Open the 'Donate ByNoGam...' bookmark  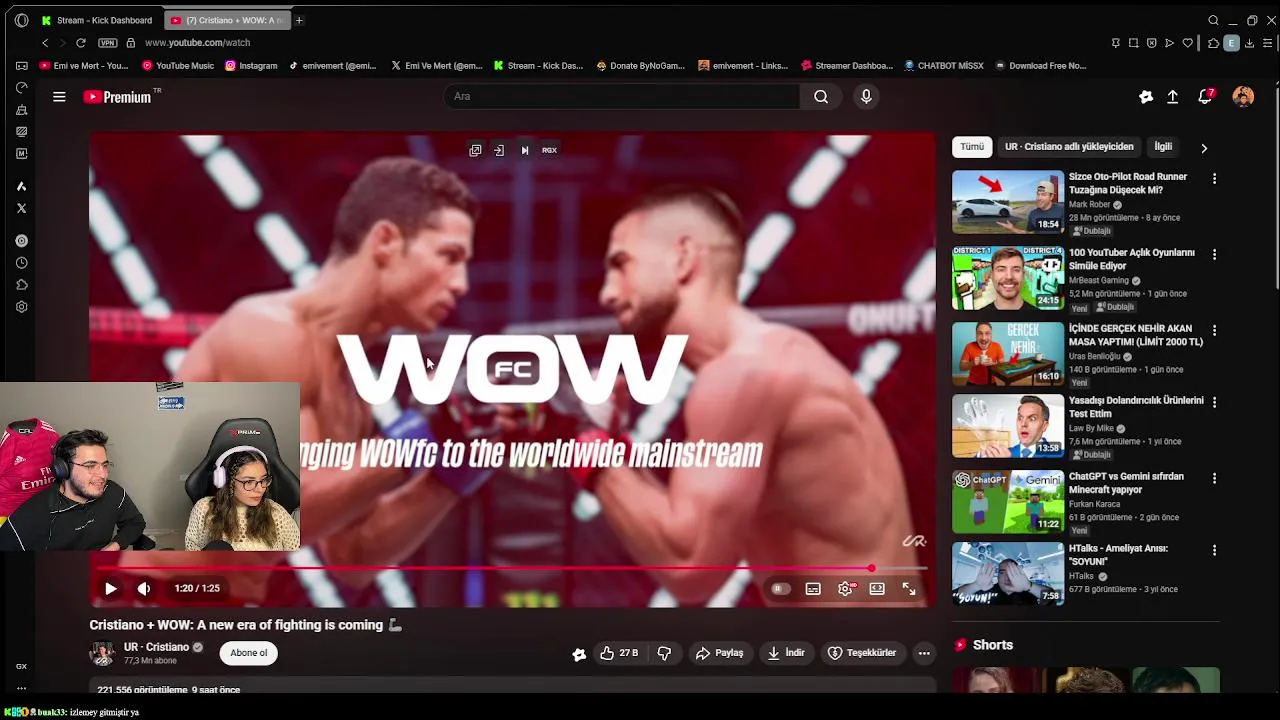(x=641, y=66)
